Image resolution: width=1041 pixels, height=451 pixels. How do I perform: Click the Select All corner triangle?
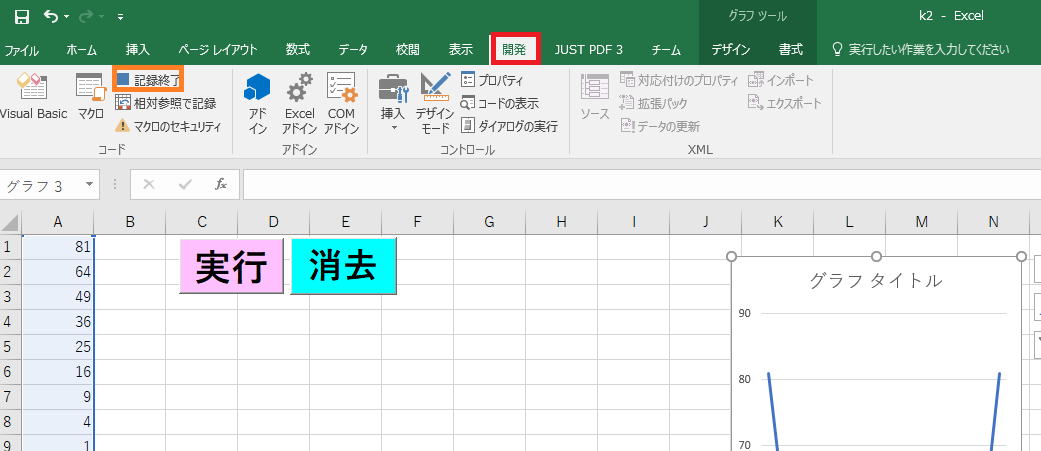11,223
